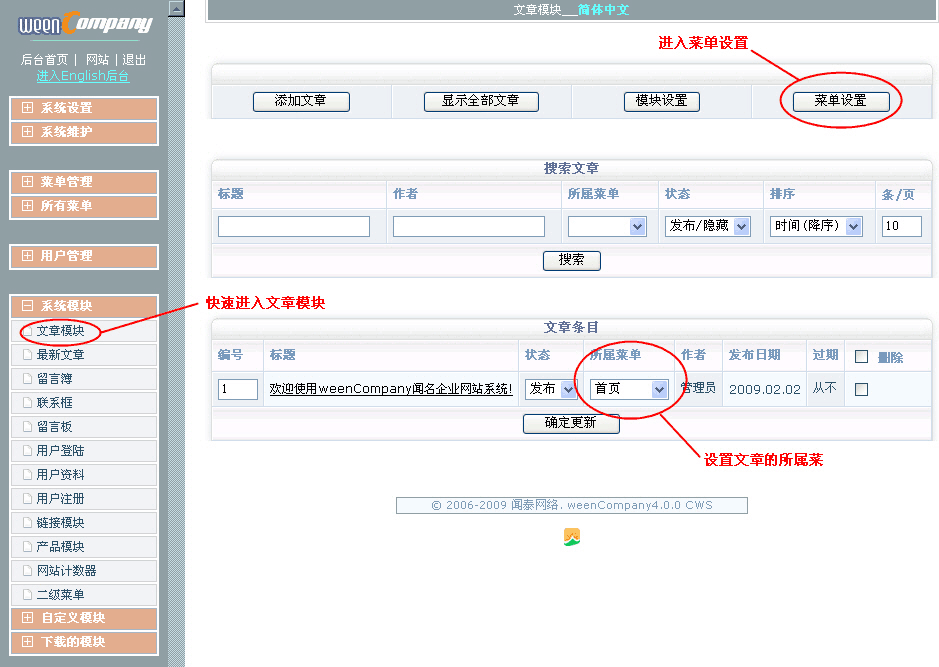Expand the 菜单管理 section
The width and height of the screenshot is (939, 667).
pos(84,182)
